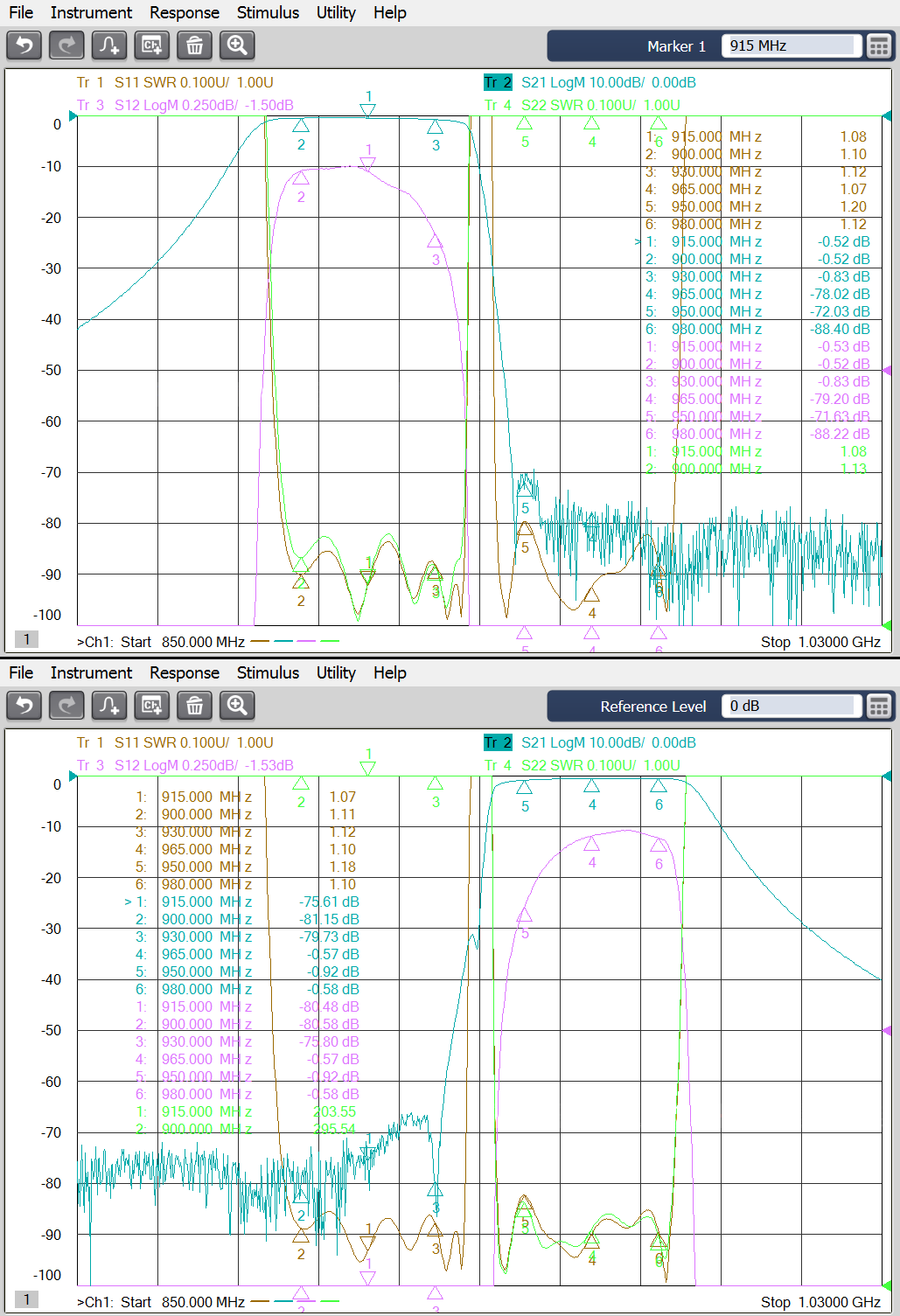Click trash delete icon in bottom window
Image resolution: width=900 pixels, height=1316 pixels.
(194, 706)
